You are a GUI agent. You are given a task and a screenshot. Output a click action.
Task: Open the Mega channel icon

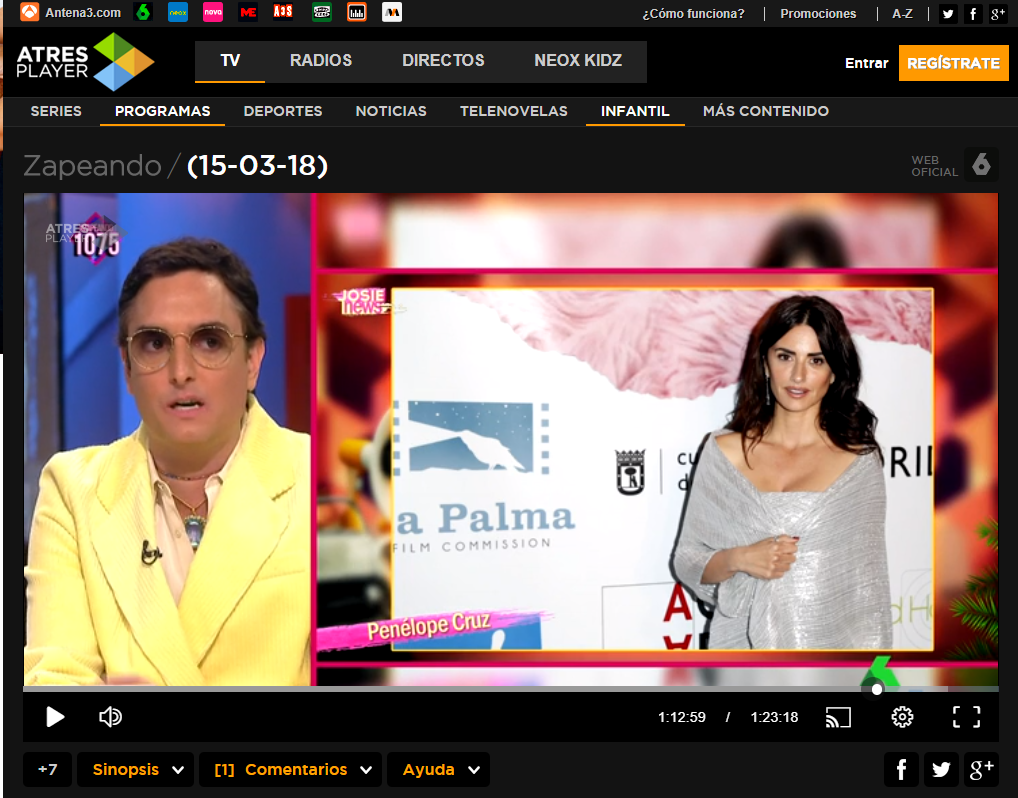coord(248,12)
